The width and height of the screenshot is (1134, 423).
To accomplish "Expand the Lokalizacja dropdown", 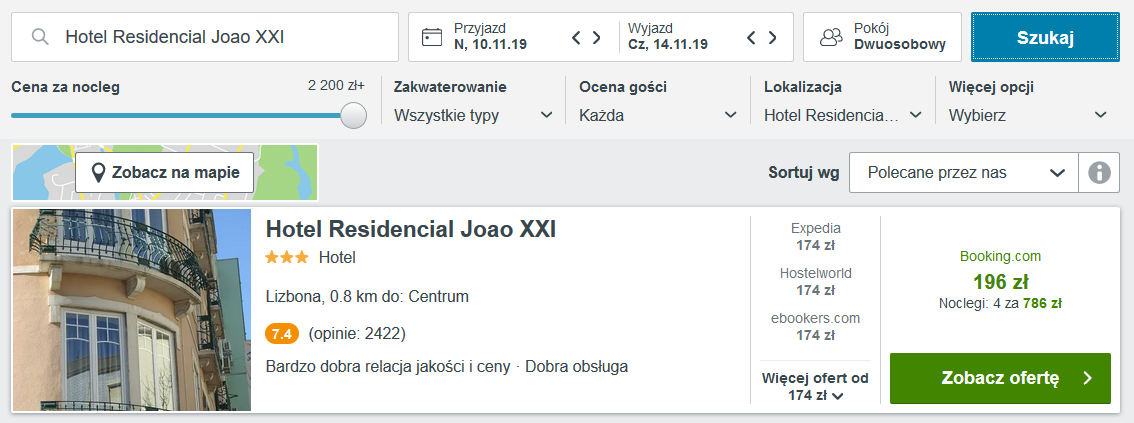I will (x=843, y=115).
